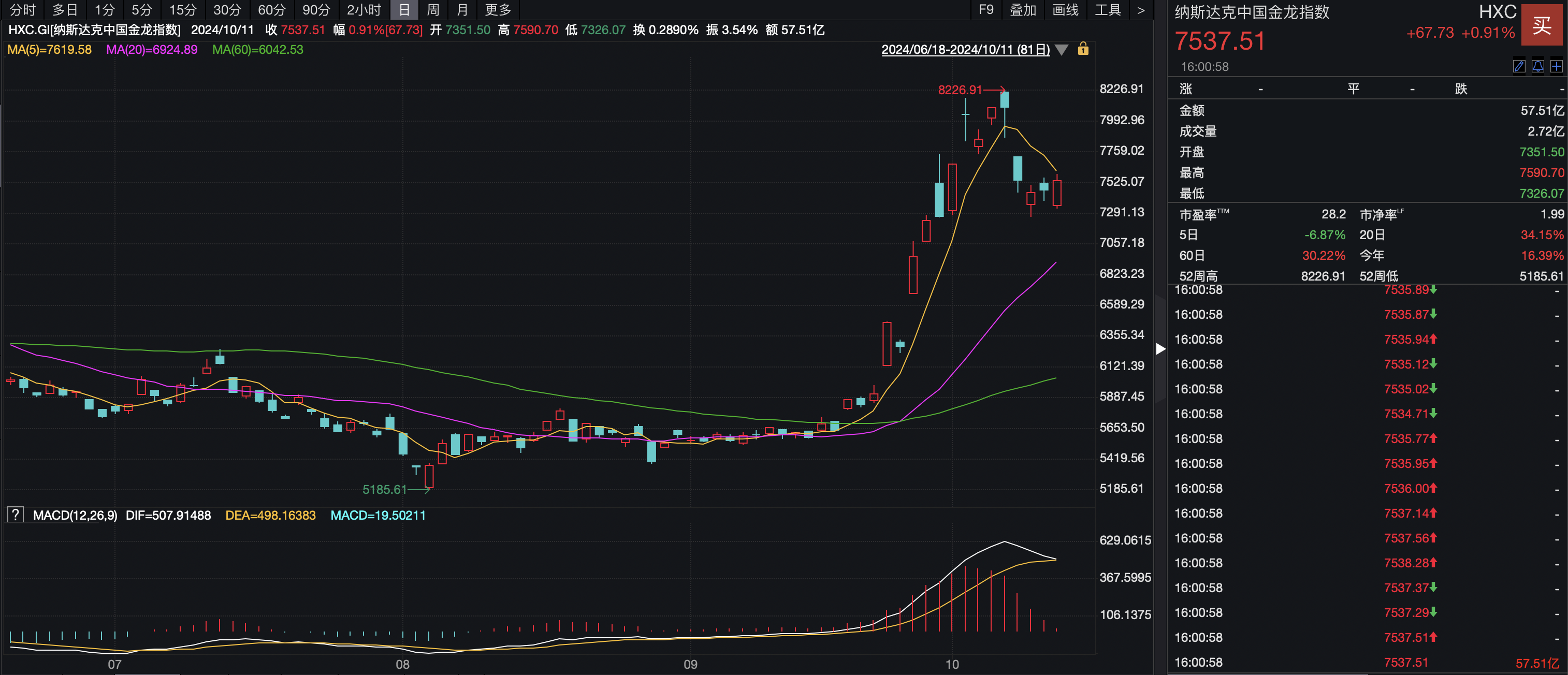Click the 最高 7590.70 value
The image size is (1568, 675).
coord(1541,172)
